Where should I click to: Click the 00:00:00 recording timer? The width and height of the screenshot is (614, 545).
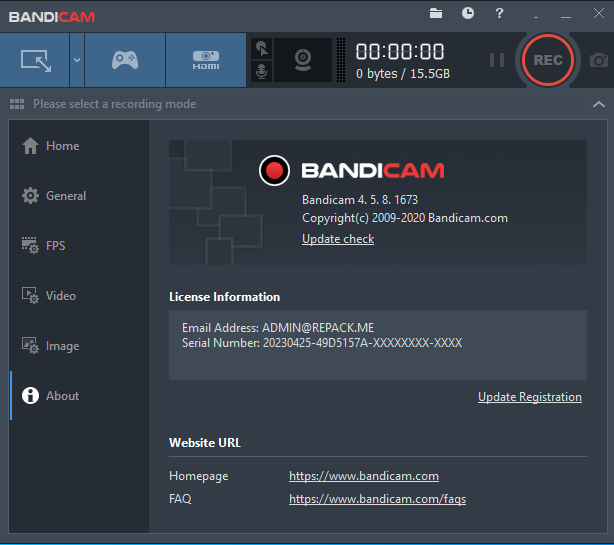400,51
